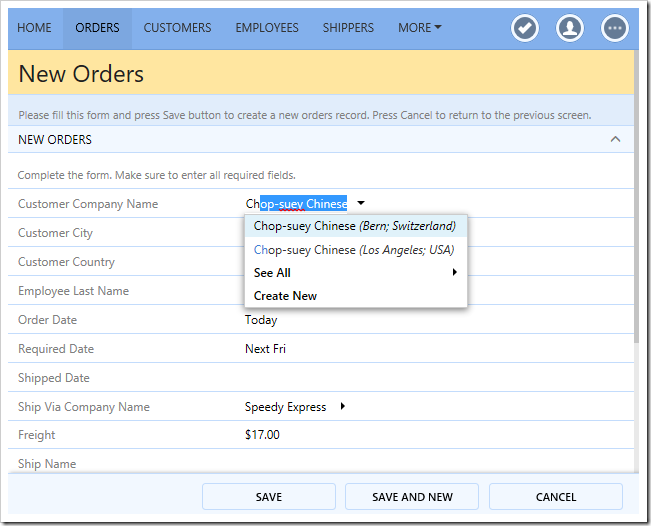Click the Customer Company Name input field
The height and width of the screenshot is (526, 651).
click(296, 203)
